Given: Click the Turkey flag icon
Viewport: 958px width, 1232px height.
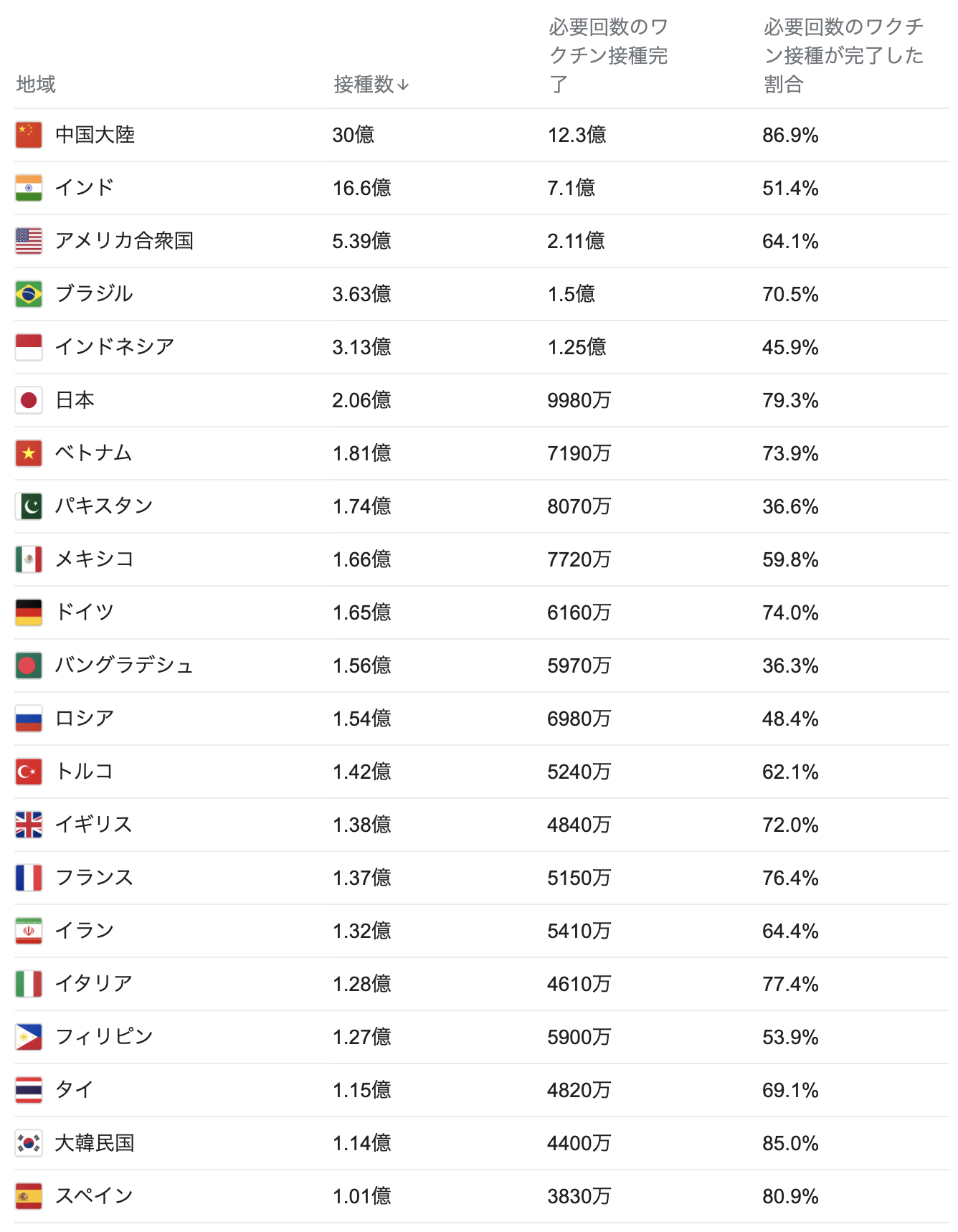Looking at the screenshot, I should [29, 772].
